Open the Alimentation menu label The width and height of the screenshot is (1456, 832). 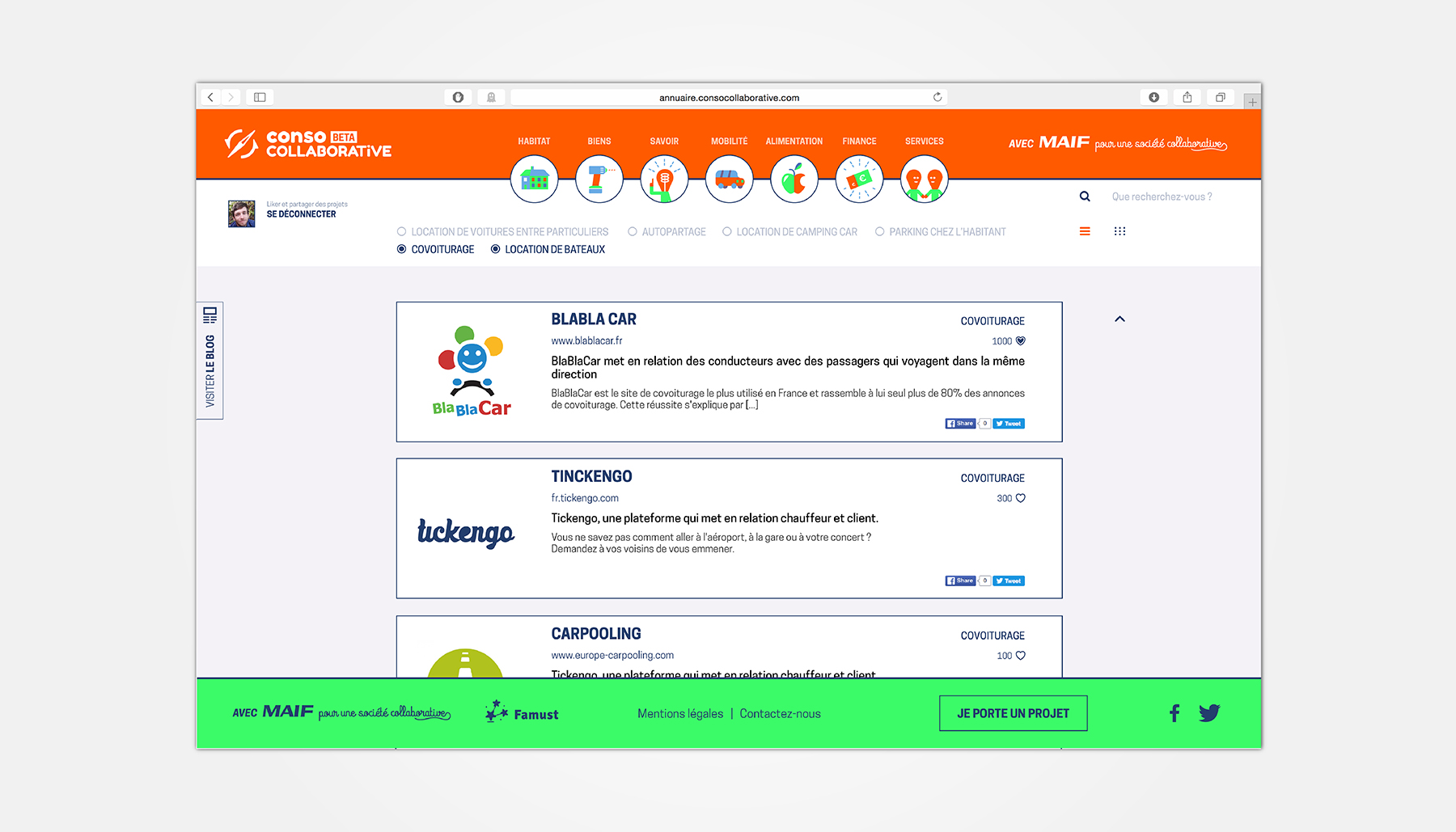[794, 141]
